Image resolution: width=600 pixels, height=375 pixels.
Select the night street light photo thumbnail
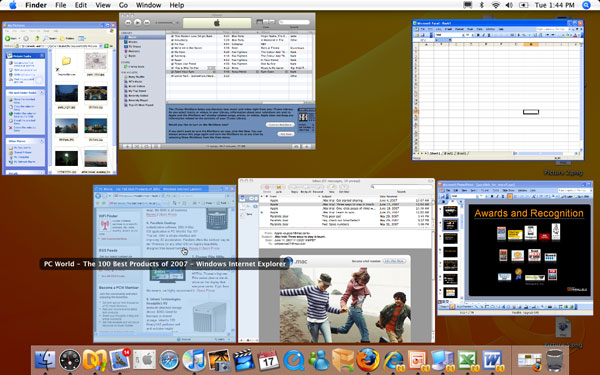click(67, 158)
